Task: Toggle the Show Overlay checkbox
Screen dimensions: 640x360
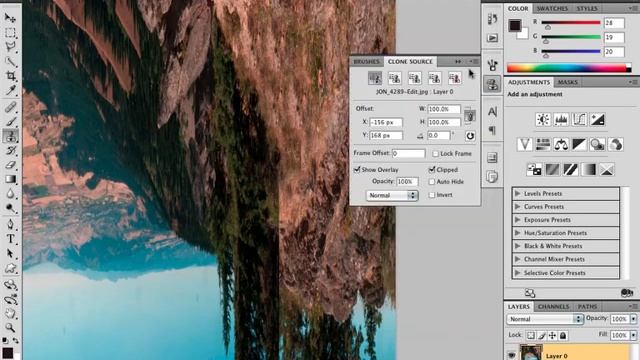Action: coord(357,169)
